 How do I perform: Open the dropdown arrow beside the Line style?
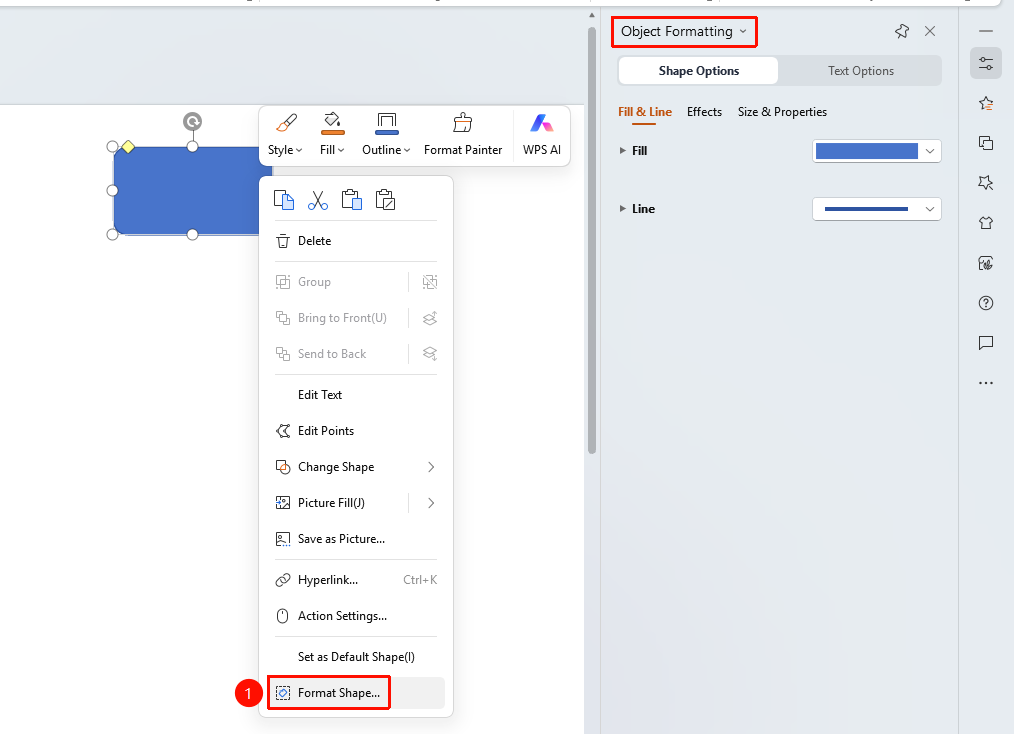pos(930,209)
